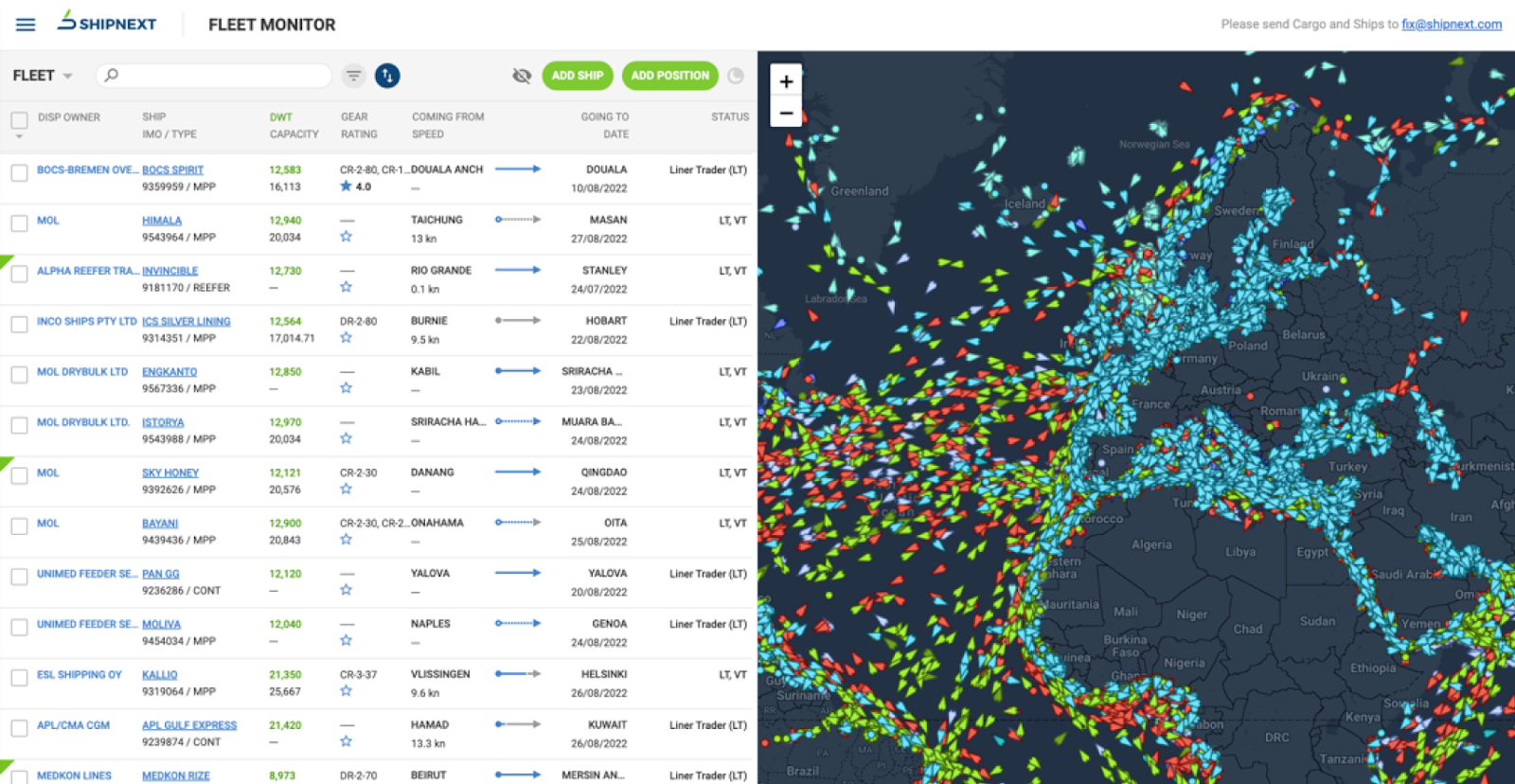Open the fleet filter options icon

(x=353, y=76)
